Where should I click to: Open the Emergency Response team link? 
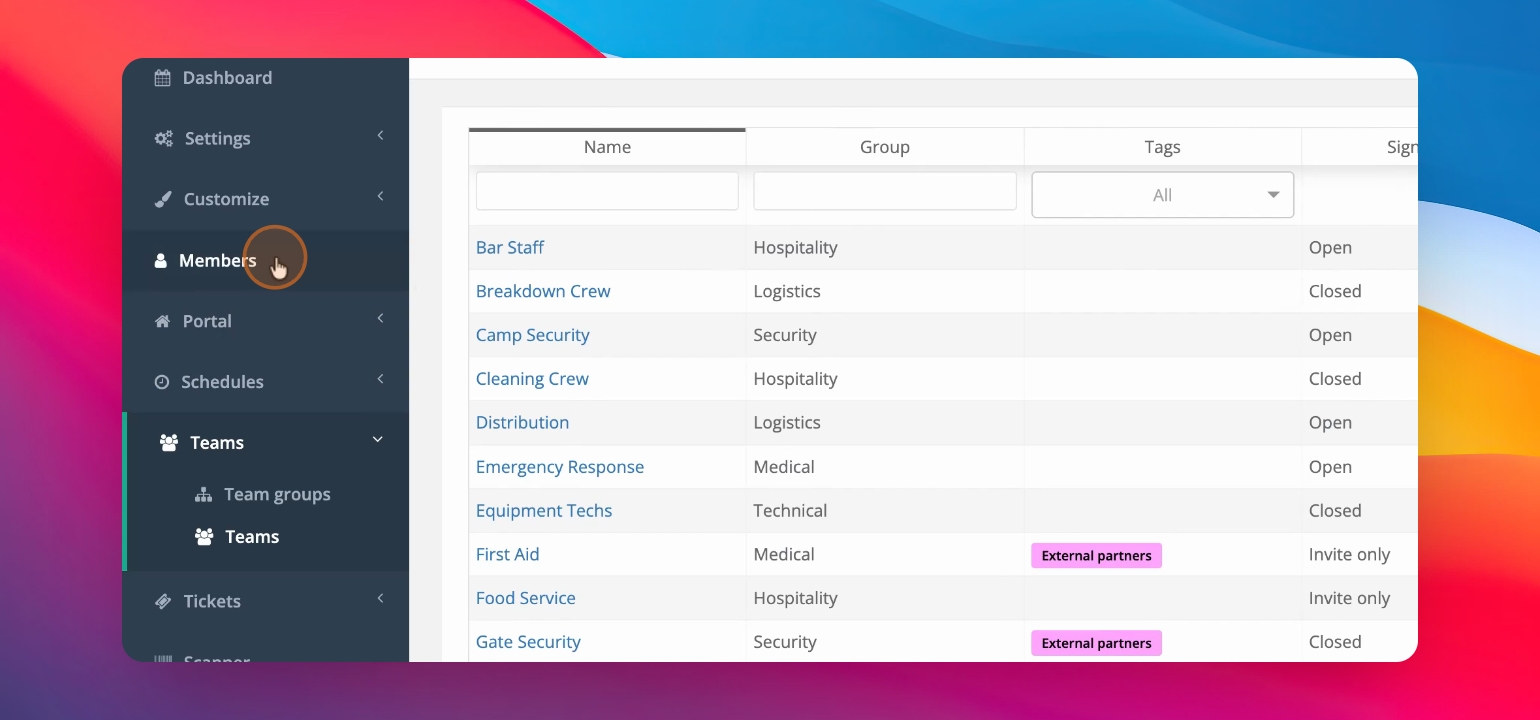pyautogui.click(x=560, y=467)
